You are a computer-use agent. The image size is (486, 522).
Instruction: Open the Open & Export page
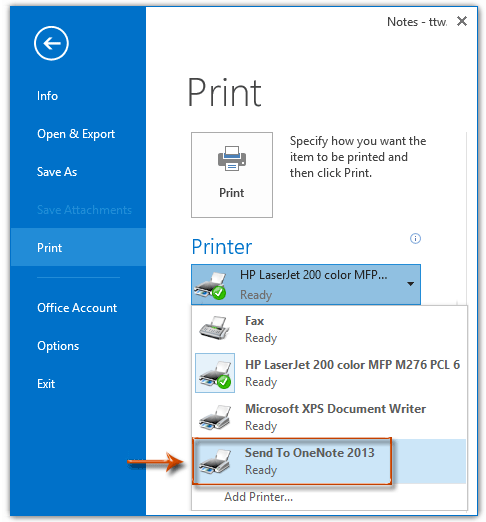point(76,134)
